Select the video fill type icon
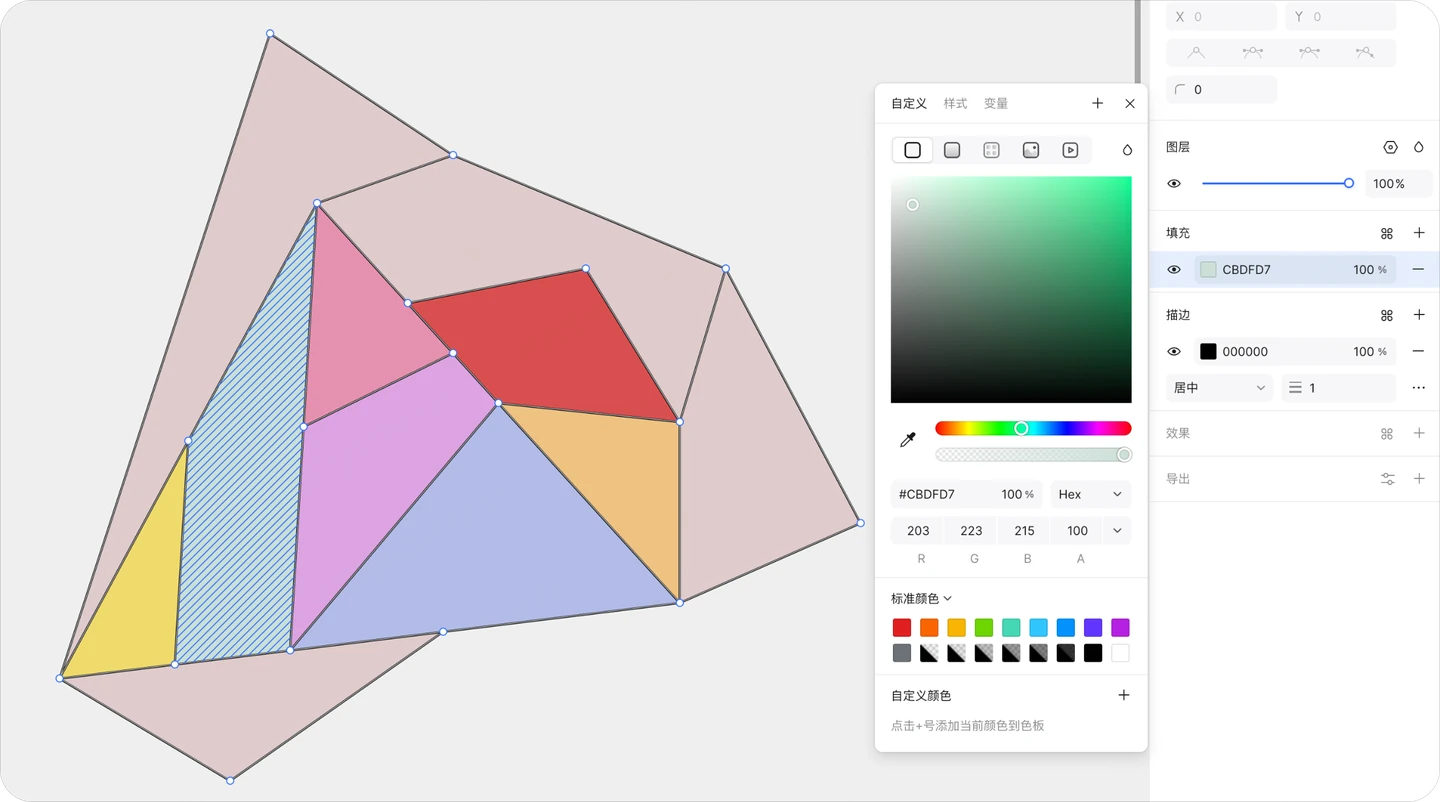The width and height of the screenshot is (1440, 802). click(x=1070, y=150)
